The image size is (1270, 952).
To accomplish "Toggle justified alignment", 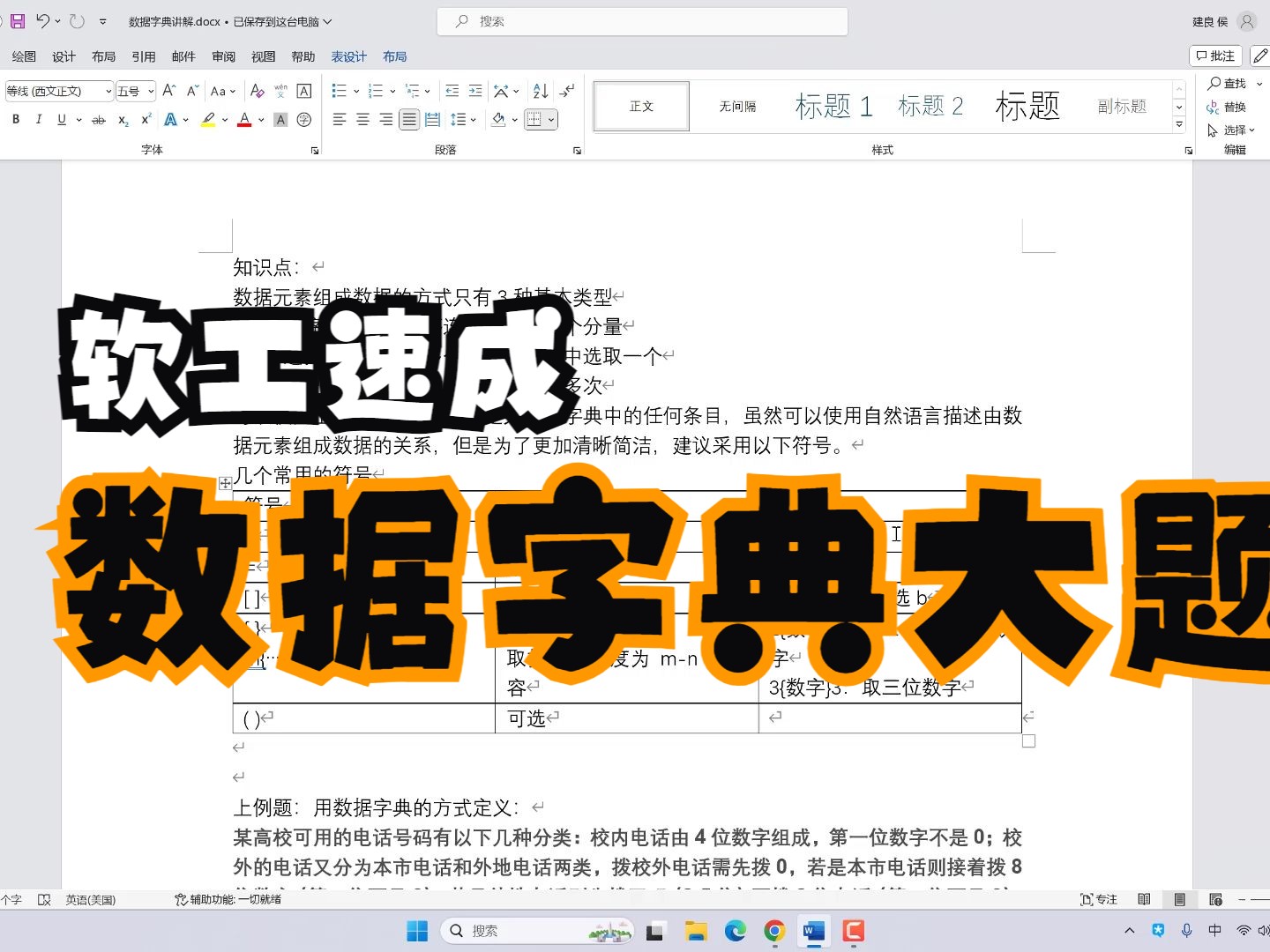I will click(x=409, y=120).
